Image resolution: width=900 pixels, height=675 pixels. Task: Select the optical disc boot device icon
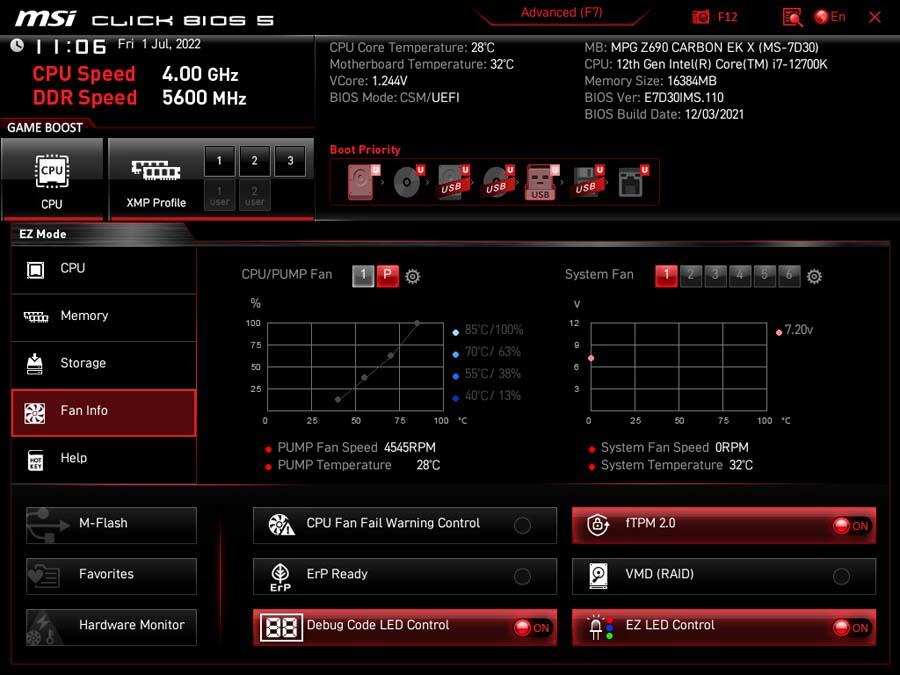point(408,182)
